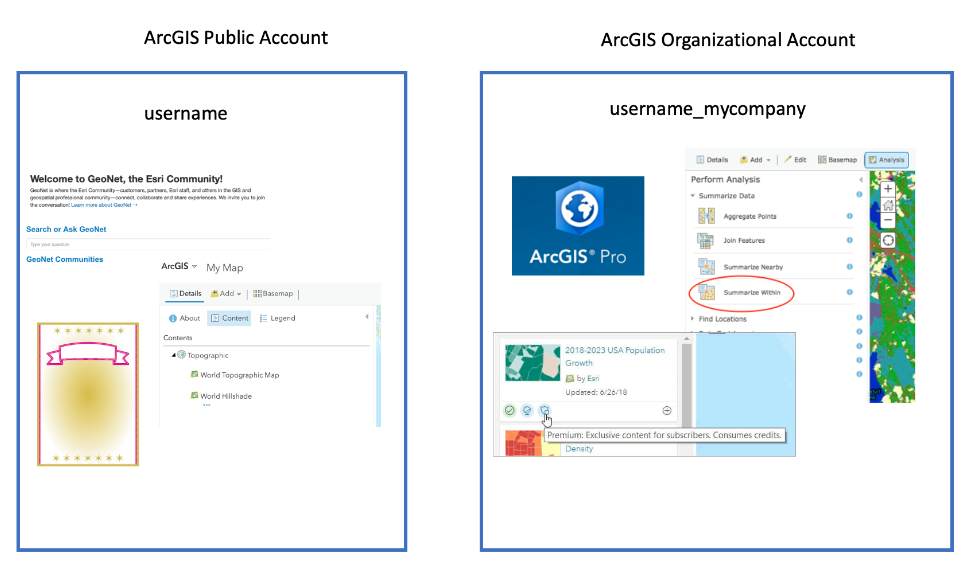This screenshot has width=972, height=571.
Task: Click the Topographic basemap globe icon
Action: click(182, 355)
